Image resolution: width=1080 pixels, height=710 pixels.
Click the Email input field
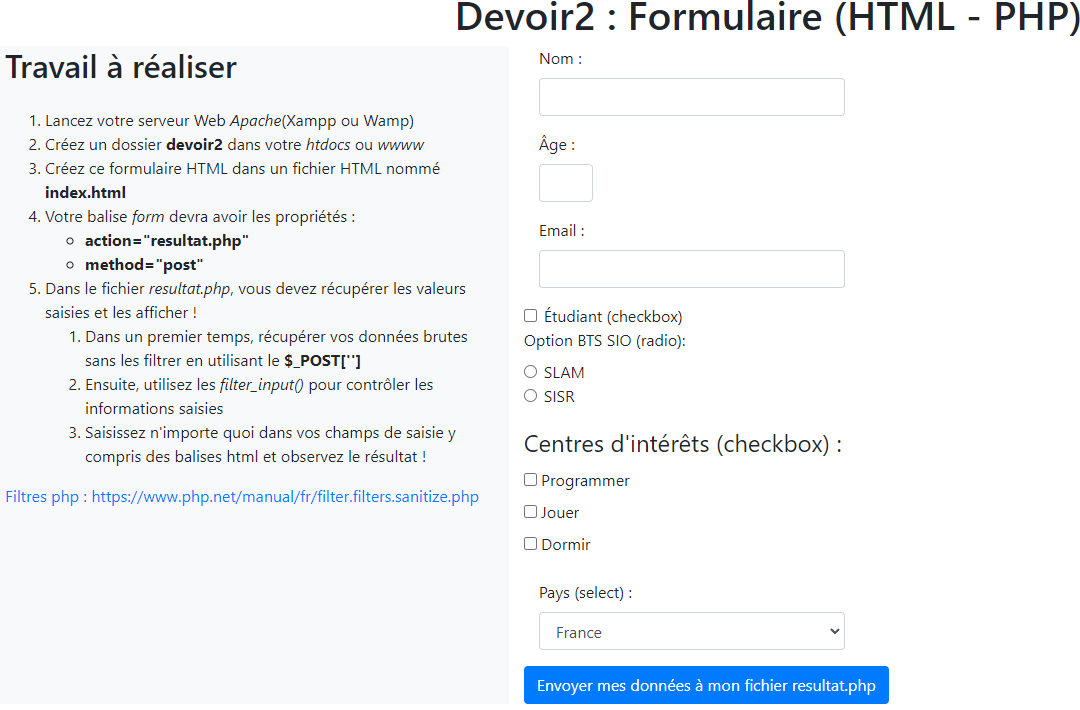click(x=691, y=268)
